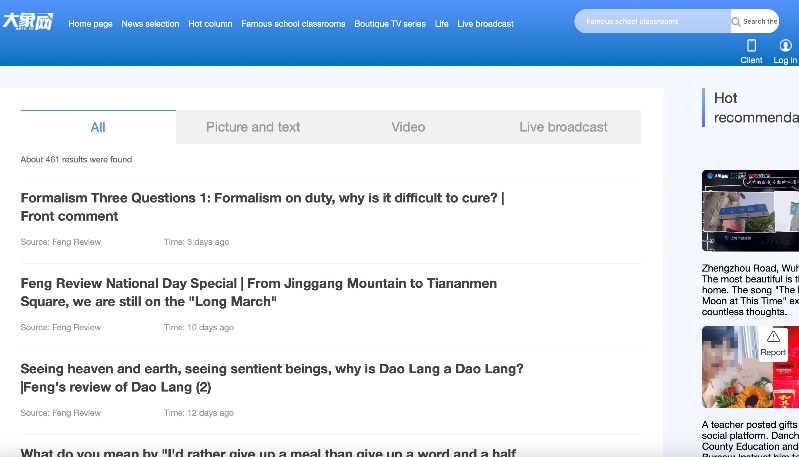Open the Life menu item
Image resolution: width=799 pixels, height=457 pixels.
[441, 24]
